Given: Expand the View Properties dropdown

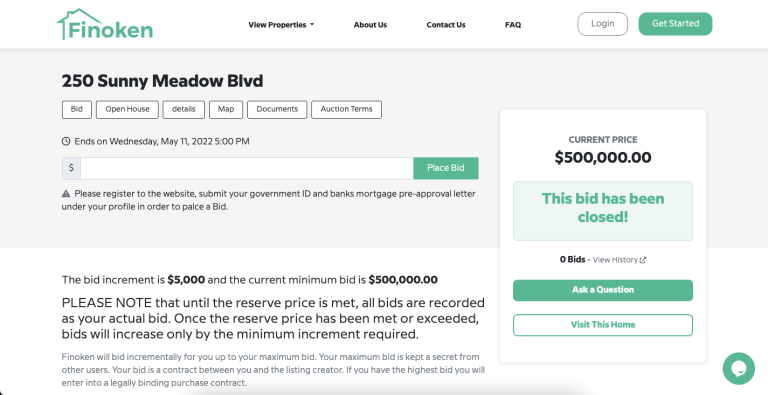Looking at the screenshot, I should point(281,25).
